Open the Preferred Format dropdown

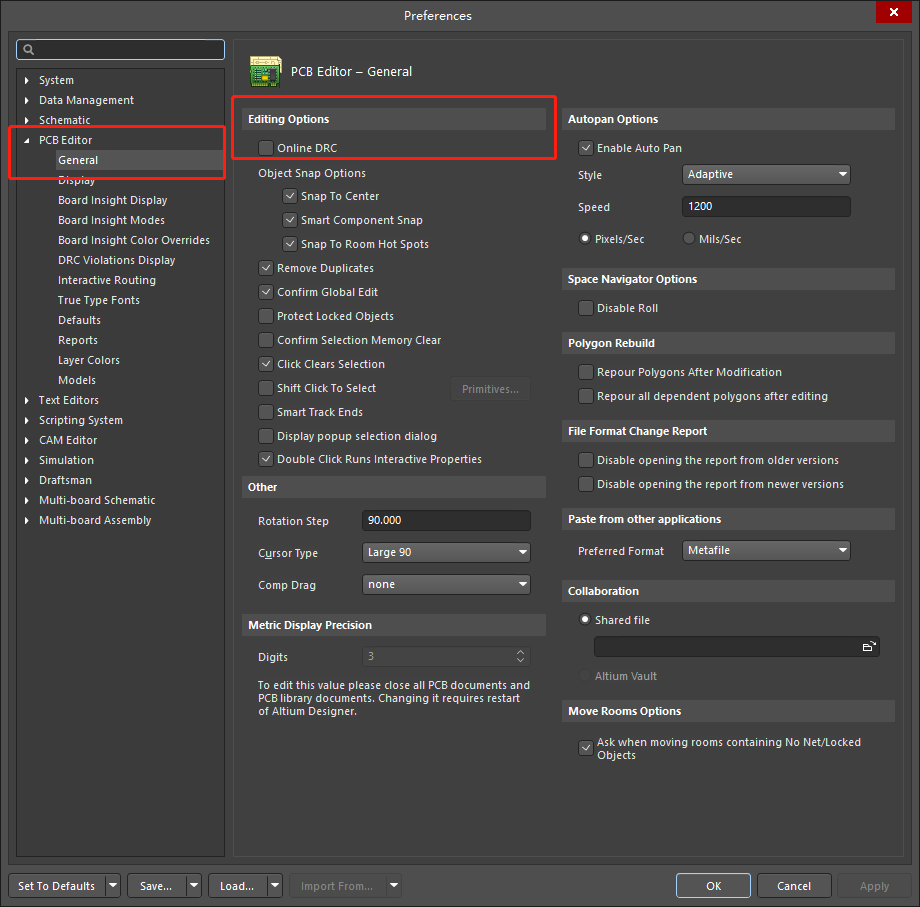pos(766,550)
